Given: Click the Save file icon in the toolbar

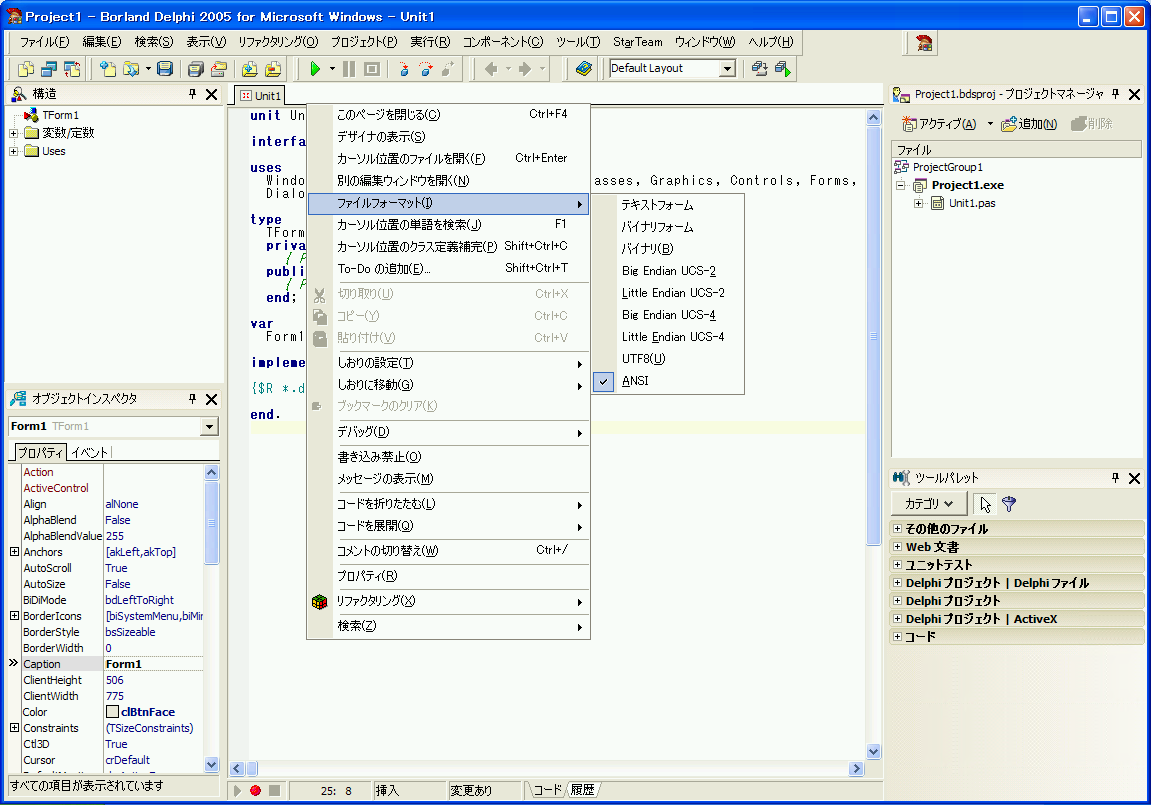Looking at the screenshot, I should [163, 68].
